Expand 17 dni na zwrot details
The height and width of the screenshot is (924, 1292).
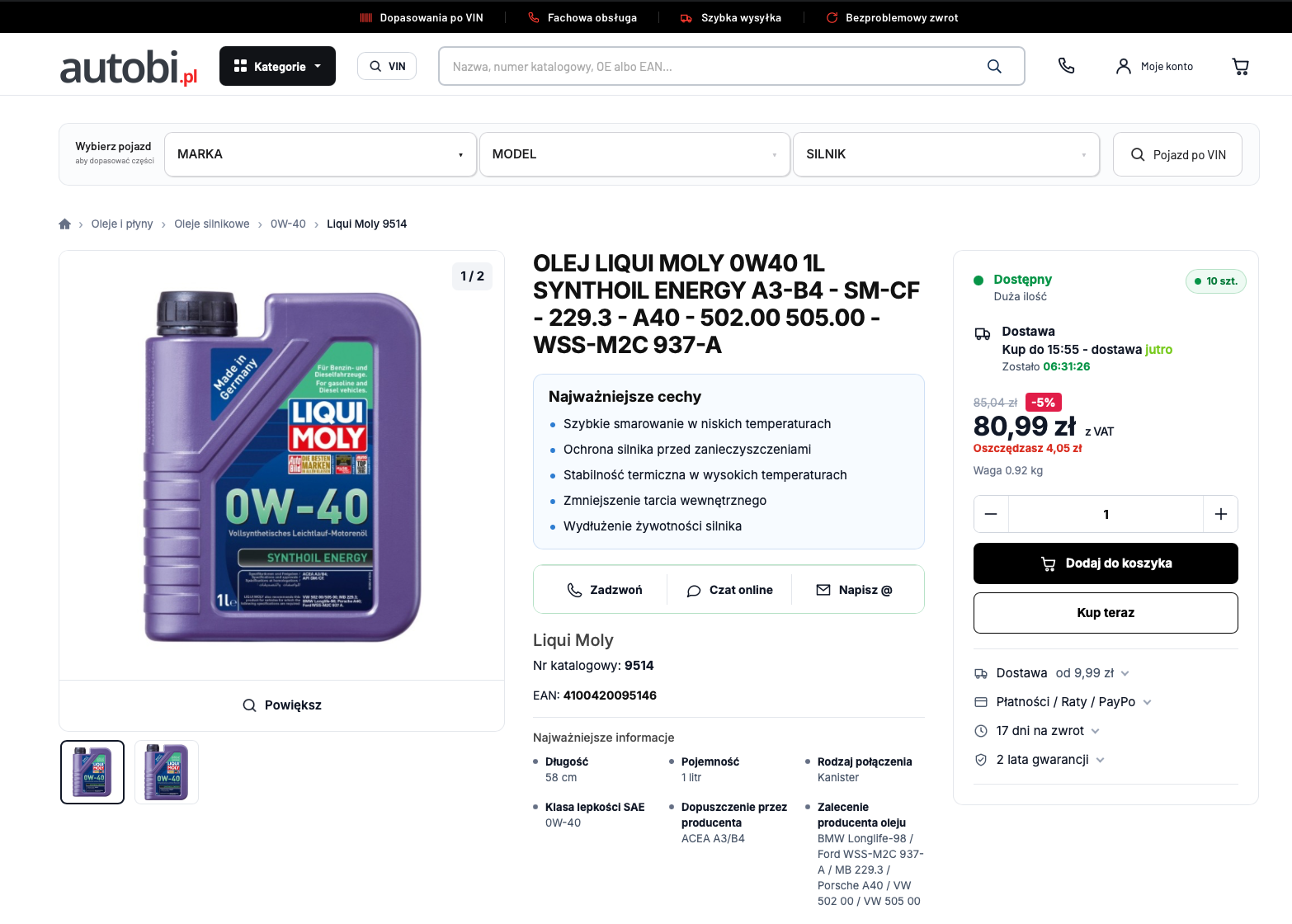[x=1037, y=731]
